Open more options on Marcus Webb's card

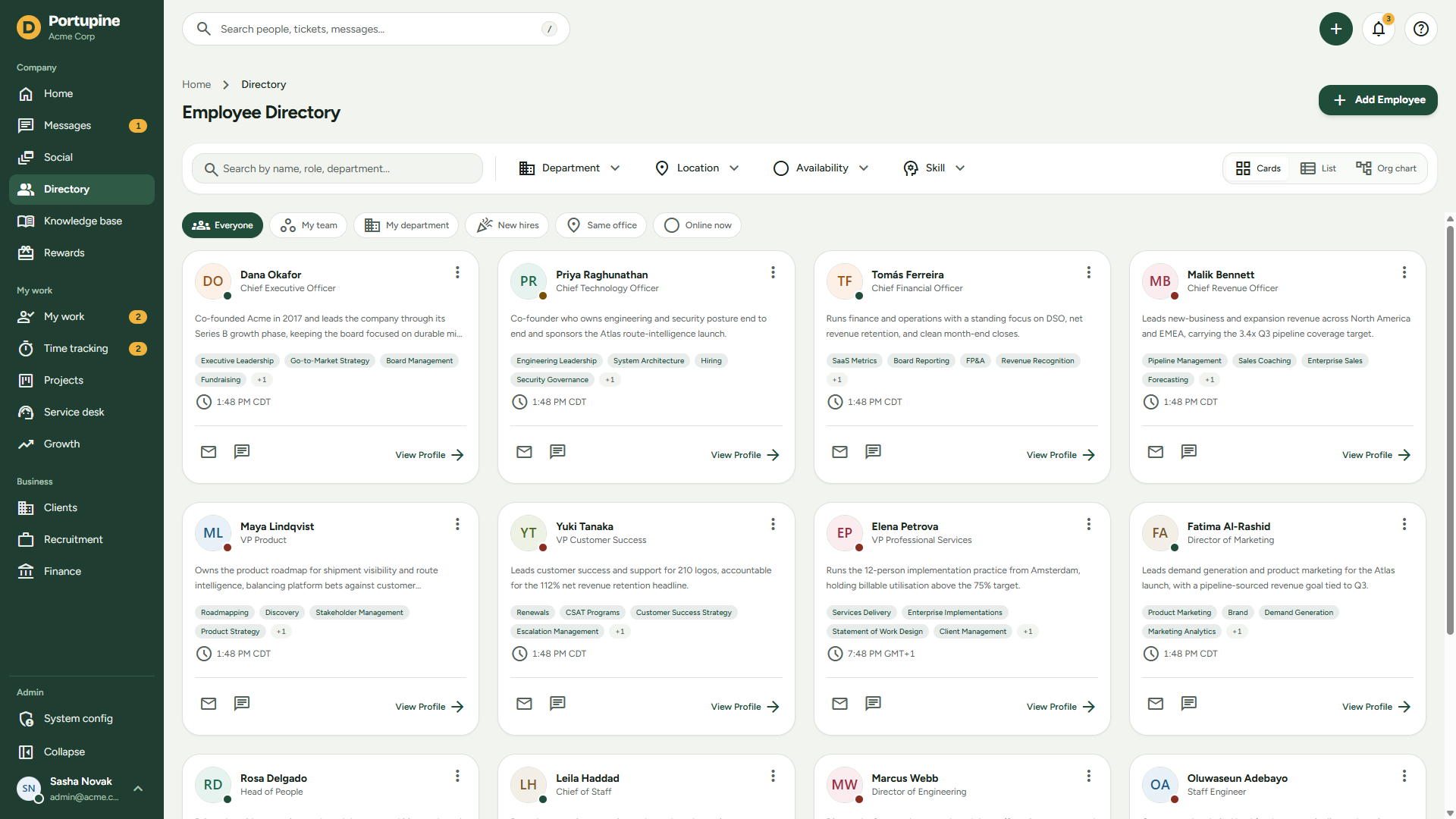pyautogui.click(x=1088, y=776)
